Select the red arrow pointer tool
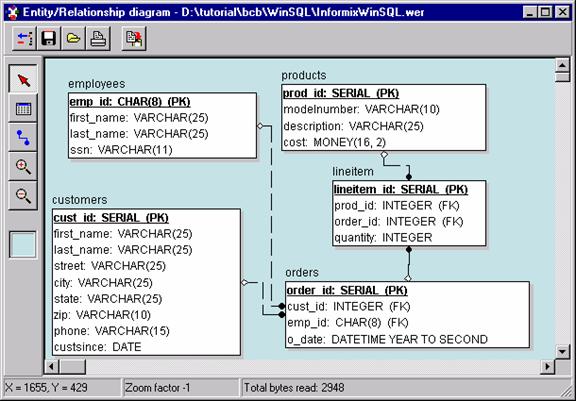576x401 pixels. click(x=23, y=79)
